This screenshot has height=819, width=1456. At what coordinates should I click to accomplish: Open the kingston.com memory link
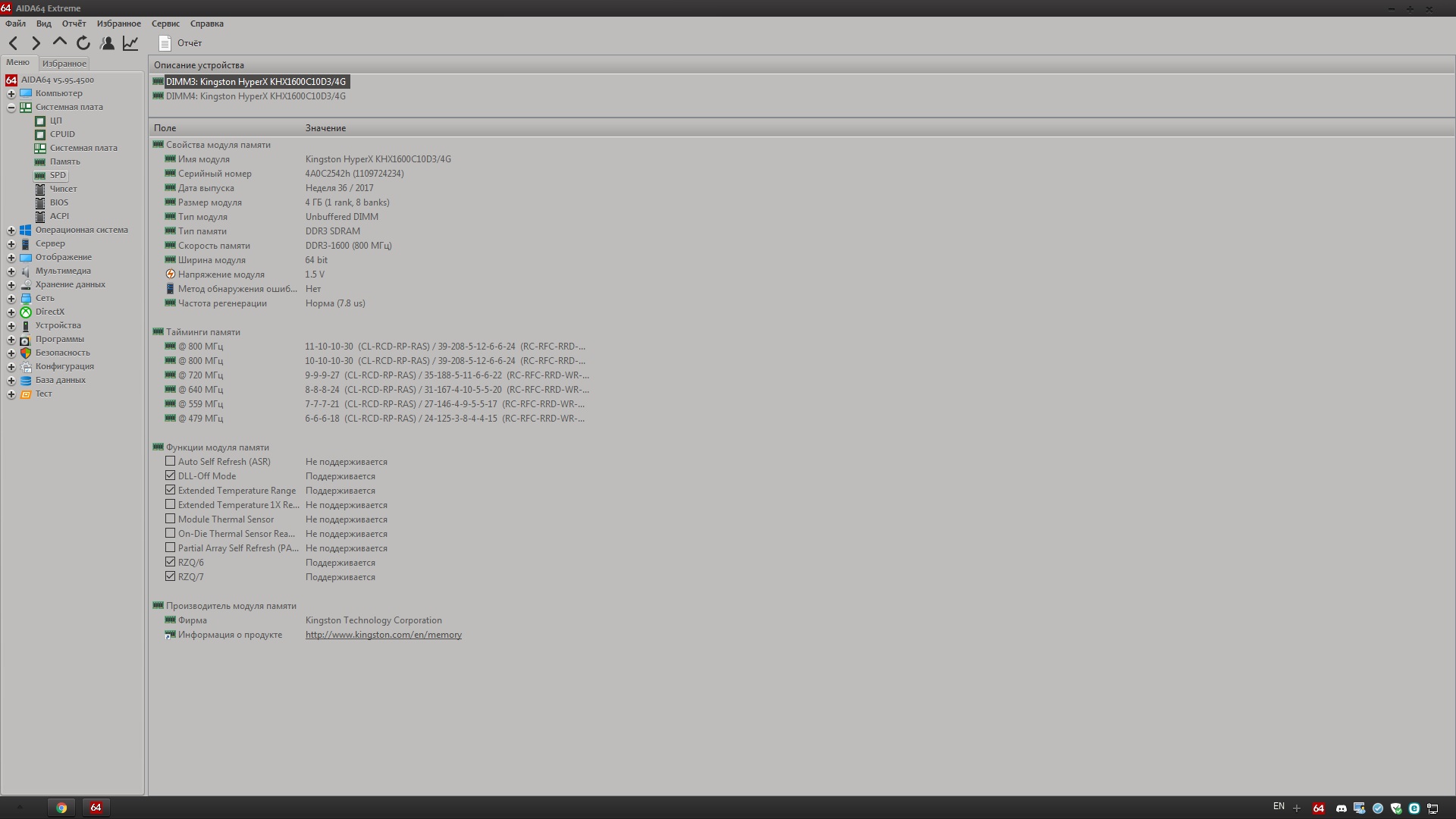383,635
